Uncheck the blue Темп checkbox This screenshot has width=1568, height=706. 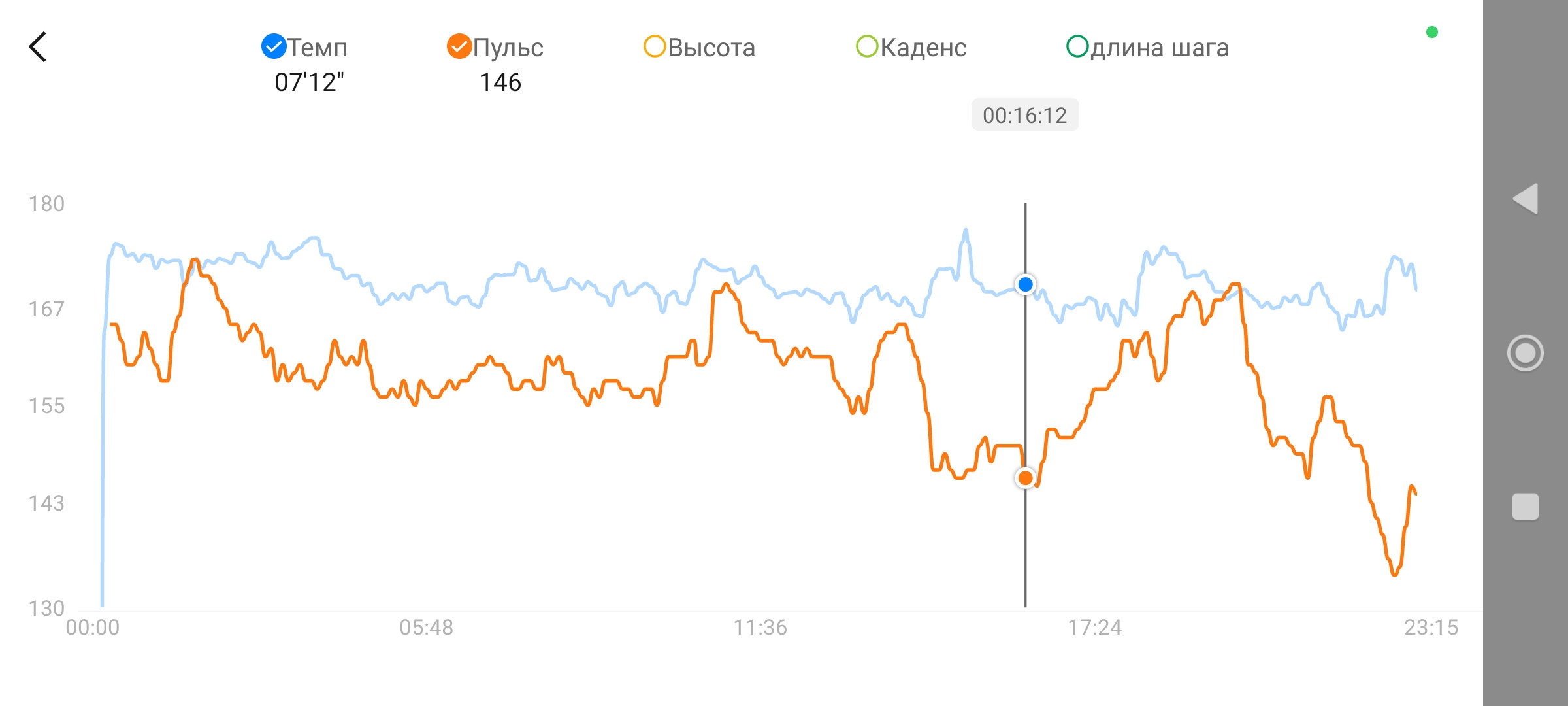tap(274, 46)
